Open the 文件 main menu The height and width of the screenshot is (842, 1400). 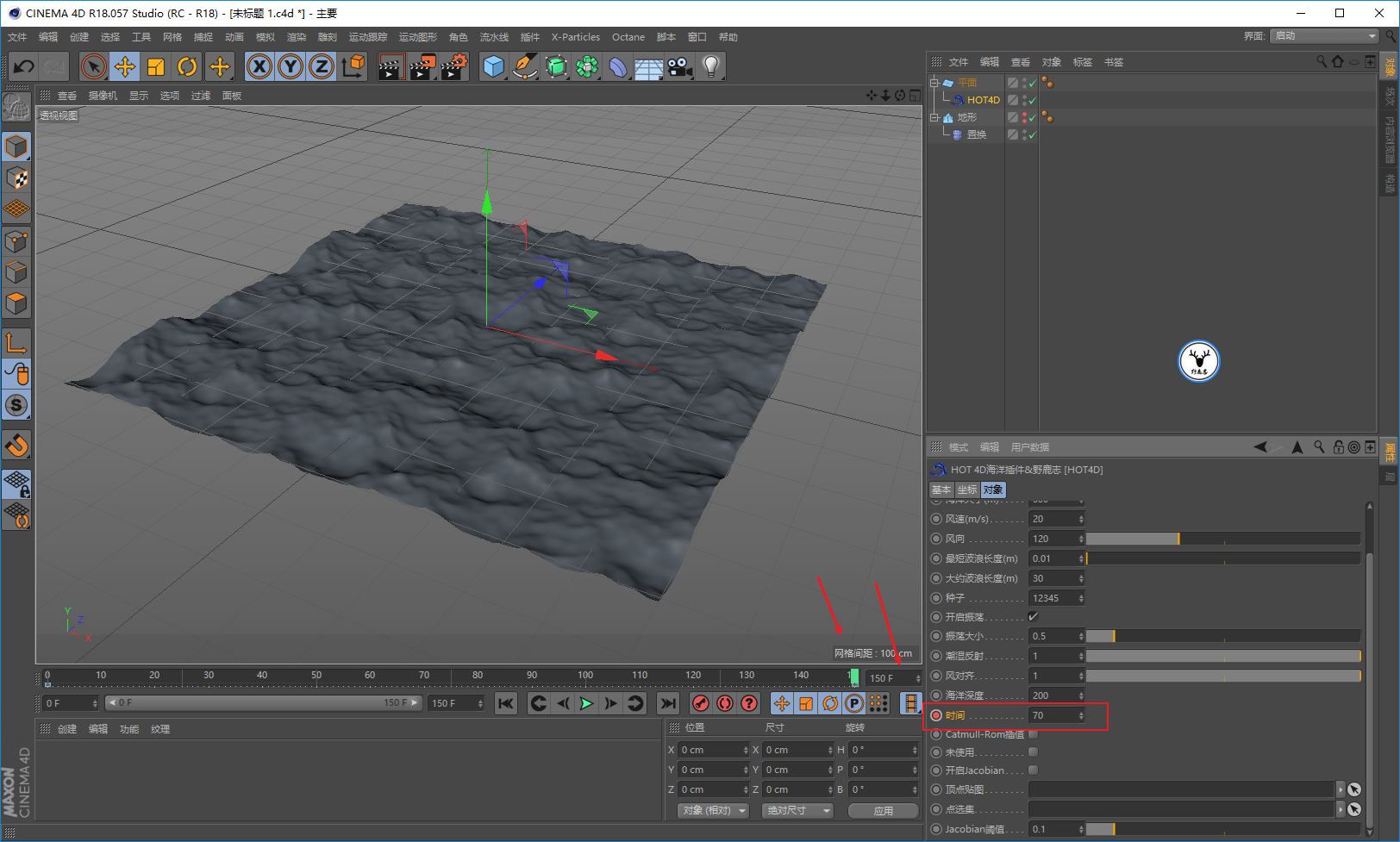click(x=17, y=37)
